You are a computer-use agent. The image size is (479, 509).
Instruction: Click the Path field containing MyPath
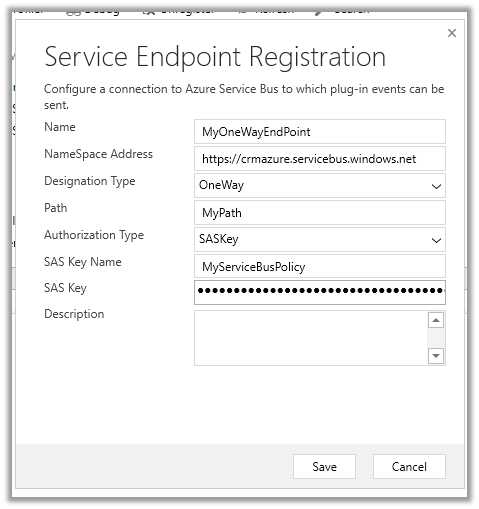pos(320,213)
